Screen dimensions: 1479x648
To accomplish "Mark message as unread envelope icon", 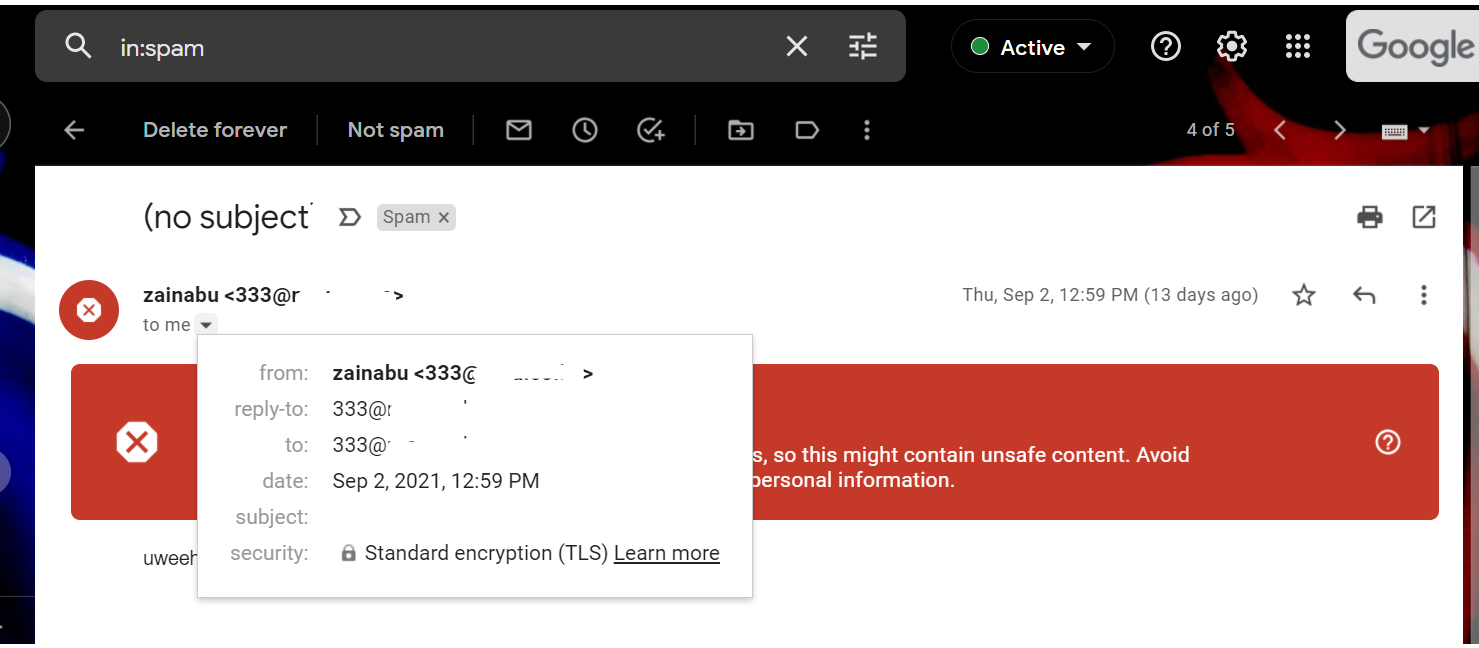I will tap(518, 130).
